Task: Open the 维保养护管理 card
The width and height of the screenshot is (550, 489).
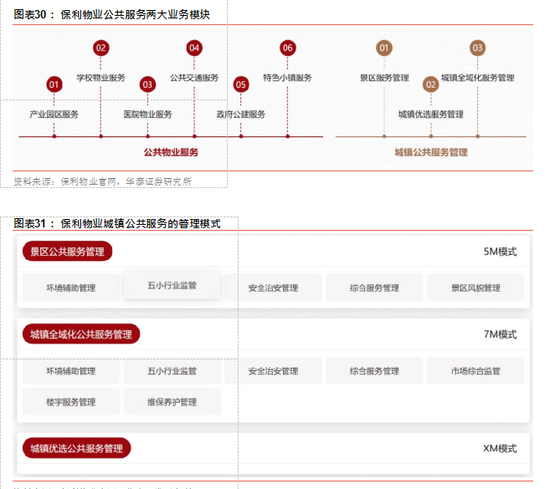Action: [x=172, y=402]
